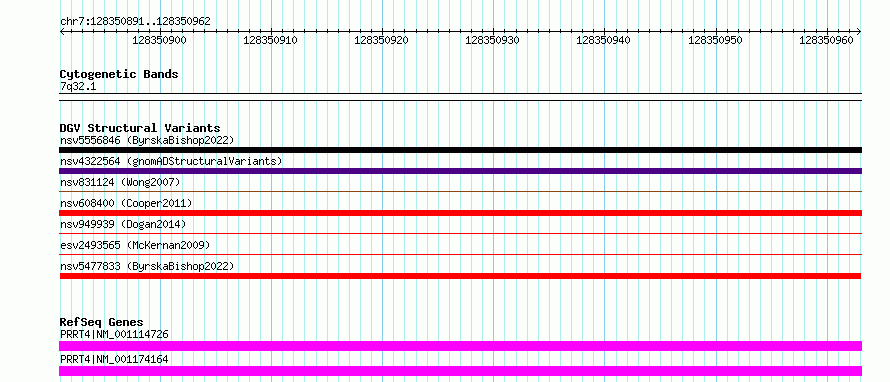Click the chr7:128350891..128350962 region label
Viewport: 890px width, 382px height.
[x=135, y=22]
